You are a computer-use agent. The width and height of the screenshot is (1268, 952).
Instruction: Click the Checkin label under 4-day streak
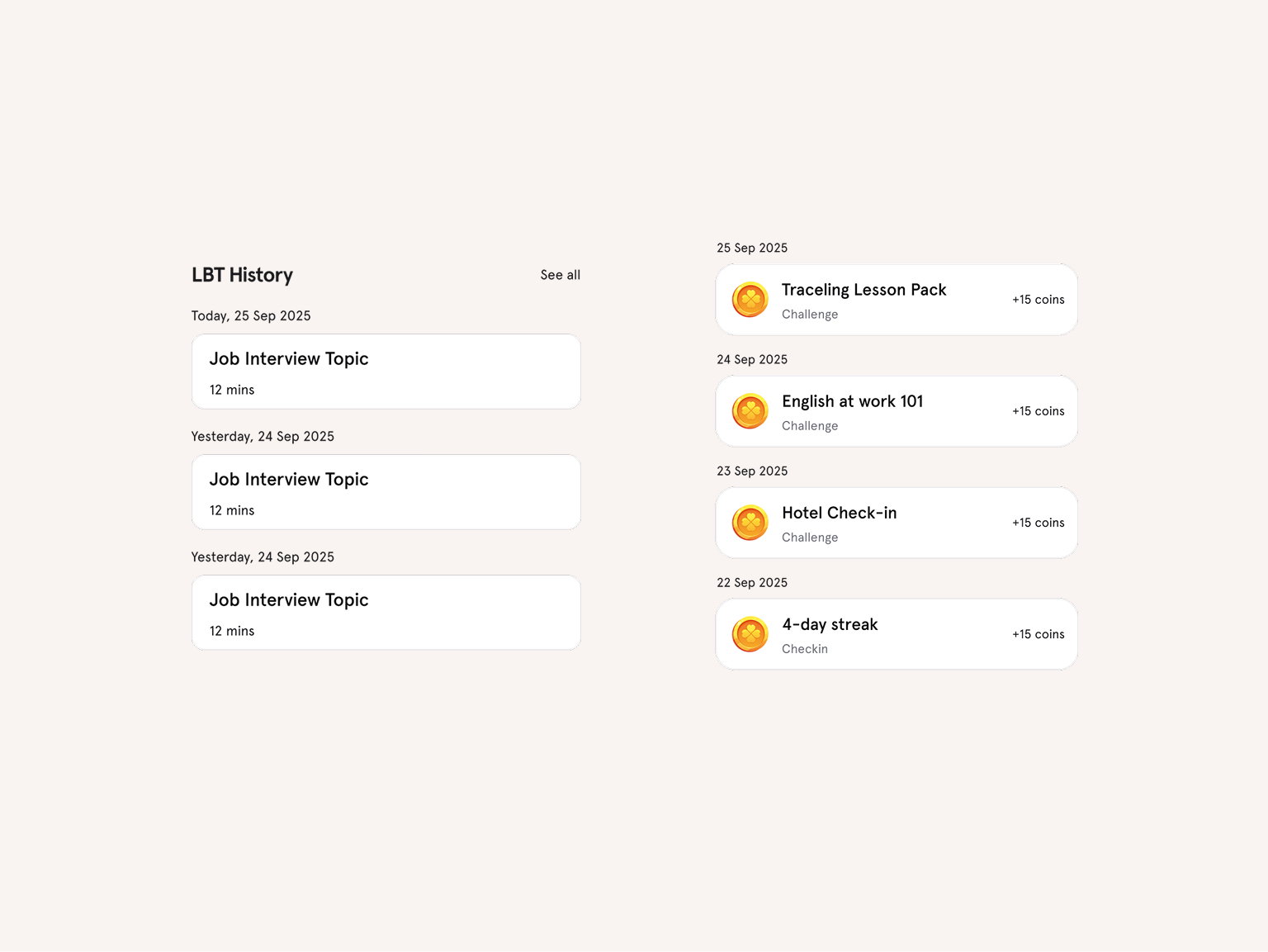coord(805,649)
